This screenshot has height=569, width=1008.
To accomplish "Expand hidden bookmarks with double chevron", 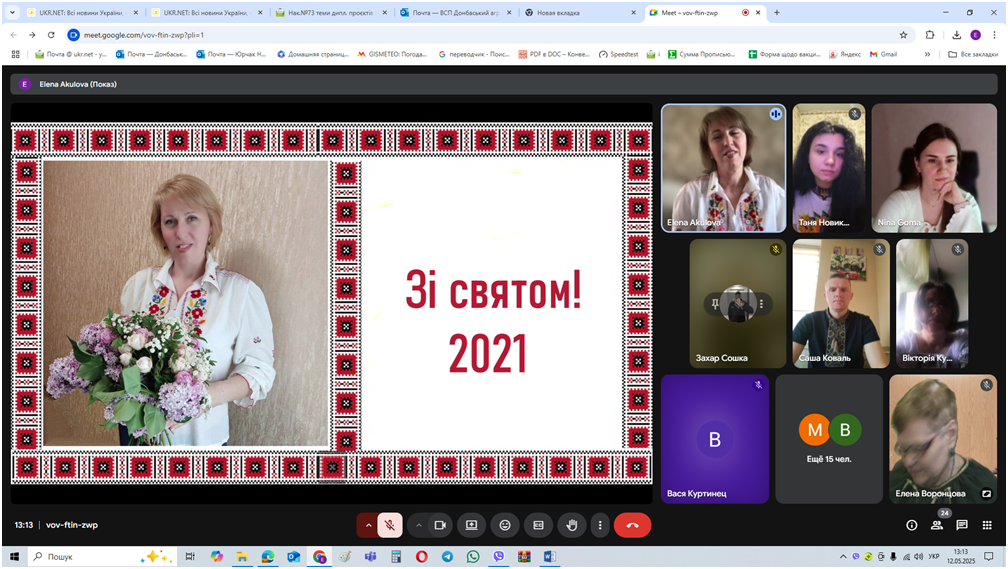I will (927, 55).
